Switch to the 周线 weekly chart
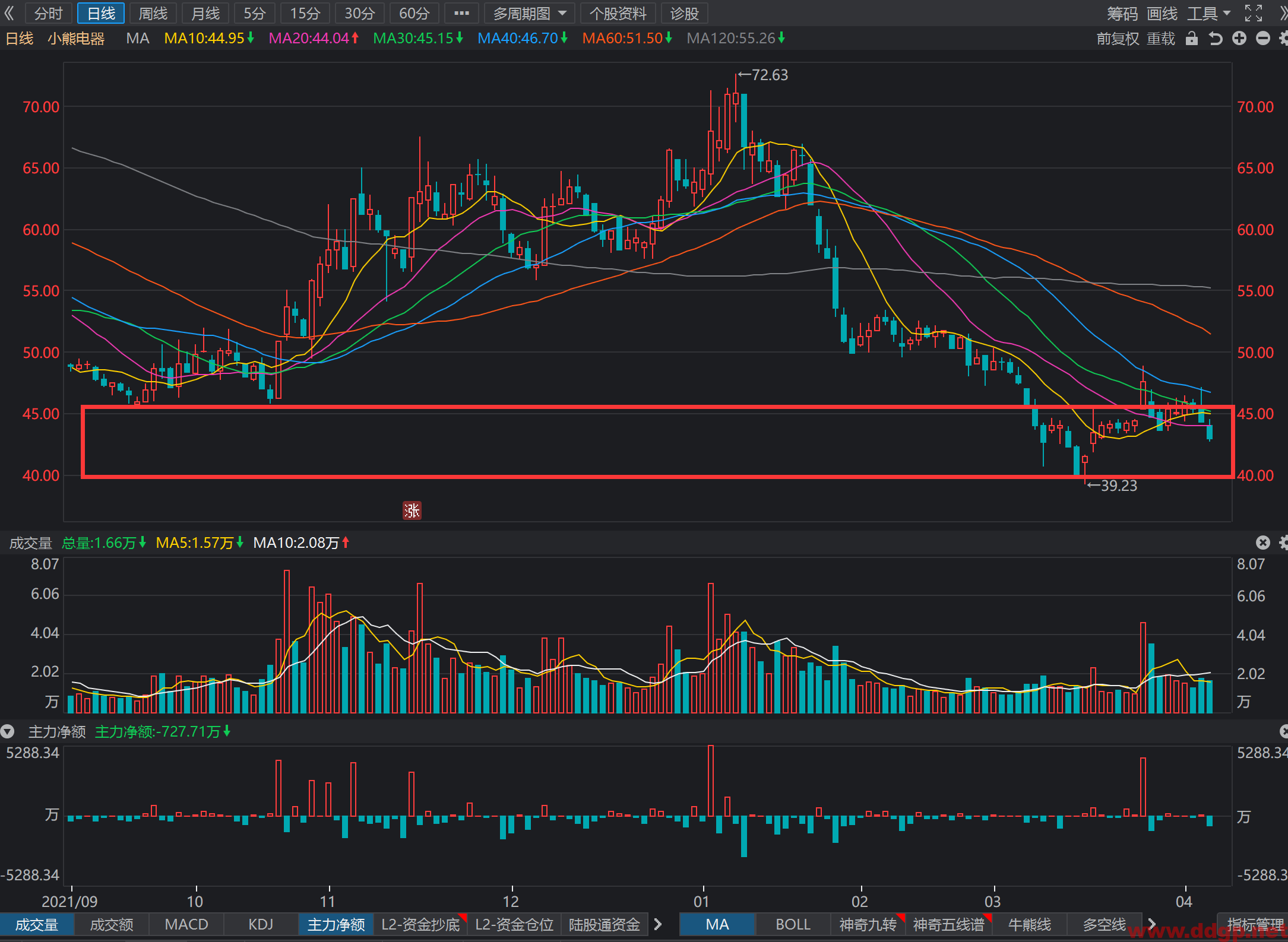Screen dimensions: 1288x942 click(x=153, y=13)
